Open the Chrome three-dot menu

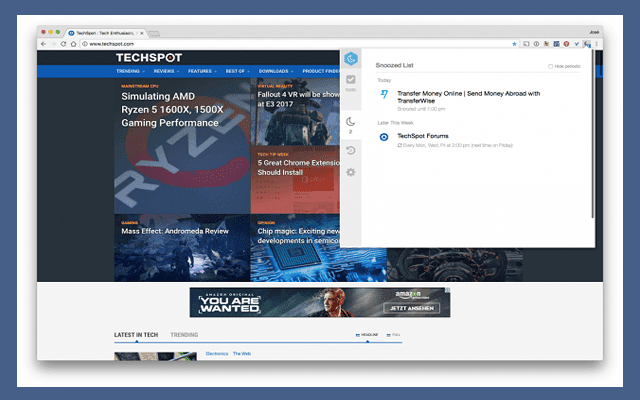[x=596, y=44]
